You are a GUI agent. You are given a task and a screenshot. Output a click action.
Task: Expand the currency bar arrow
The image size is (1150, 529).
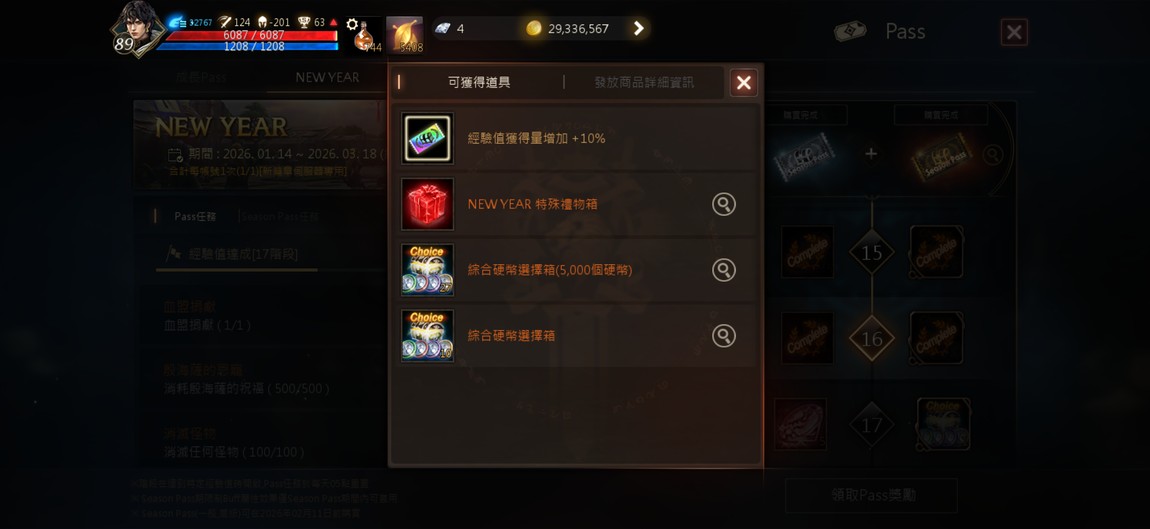[x=638, y=29]
